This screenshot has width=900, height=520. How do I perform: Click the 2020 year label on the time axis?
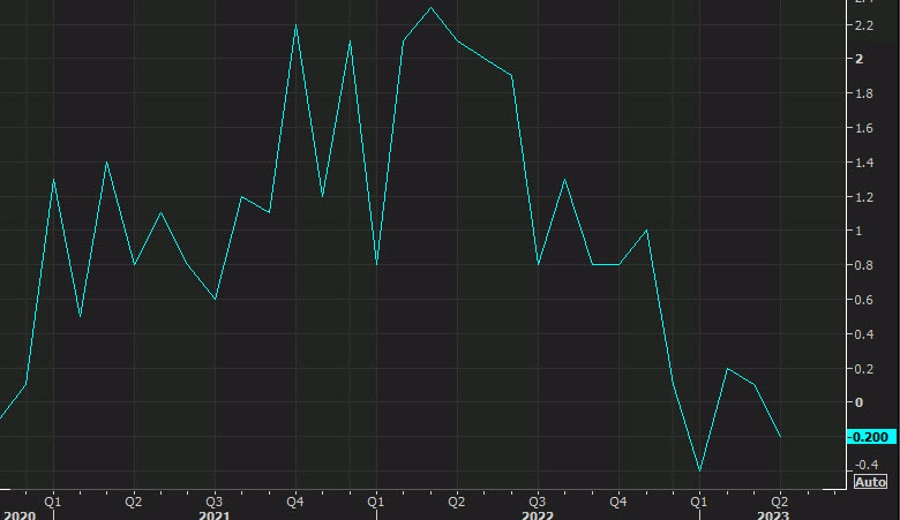pos(19,514)
